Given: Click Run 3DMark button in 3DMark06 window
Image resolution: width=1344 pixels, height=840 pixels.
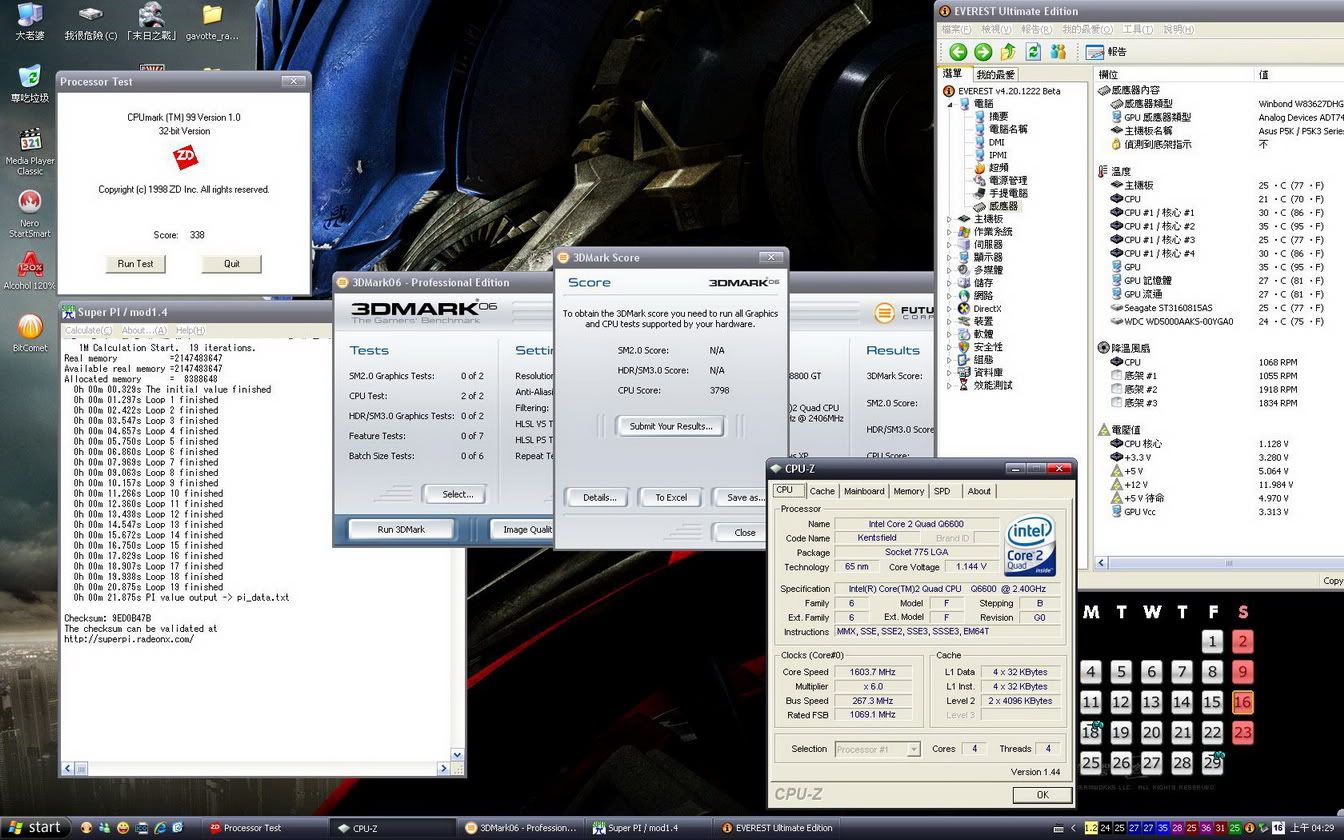Looking at the screenshot, I should (x=401, y=529).
